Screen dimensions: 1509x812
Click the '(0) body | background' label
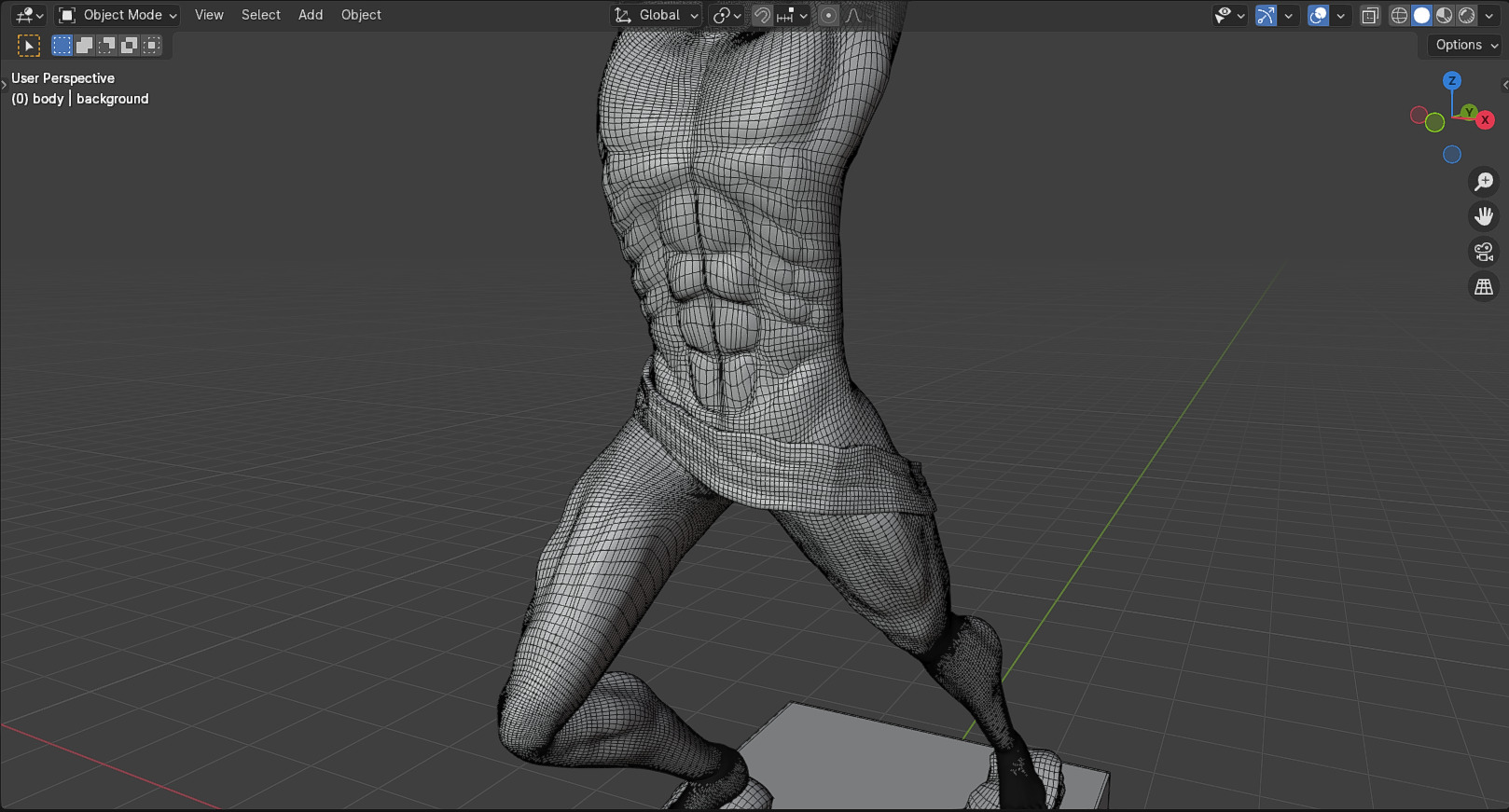80,99
